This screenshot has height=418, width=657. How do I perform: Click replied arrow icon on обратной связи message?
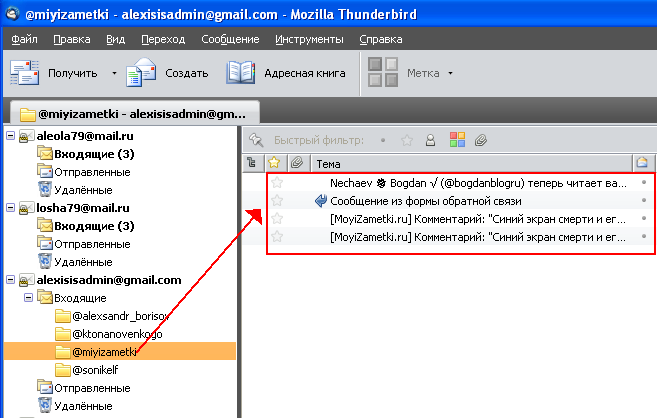coord(321,201)
